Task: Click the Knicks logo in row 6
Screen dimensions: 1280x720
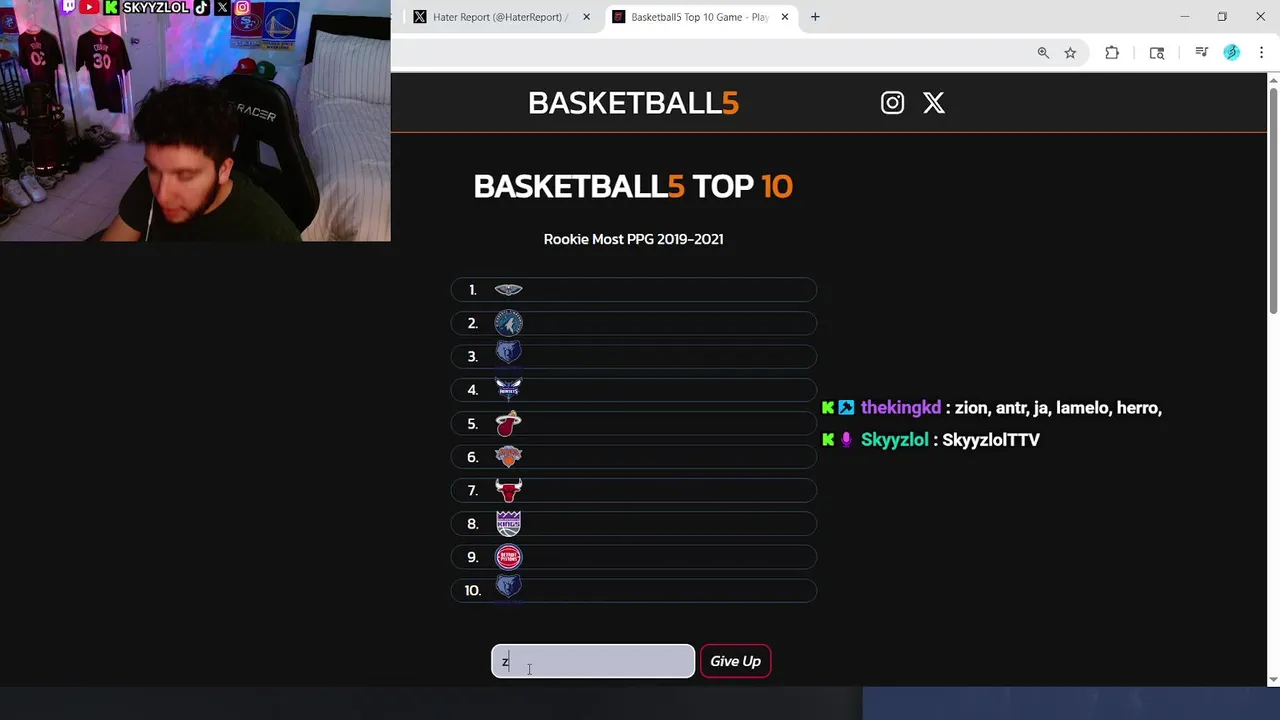Action: [508, 457]
